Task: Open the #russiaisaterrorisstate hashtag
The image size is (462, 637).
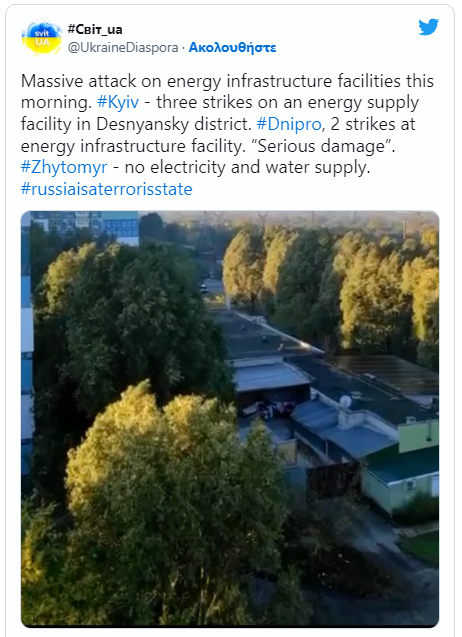Action: 106,189
